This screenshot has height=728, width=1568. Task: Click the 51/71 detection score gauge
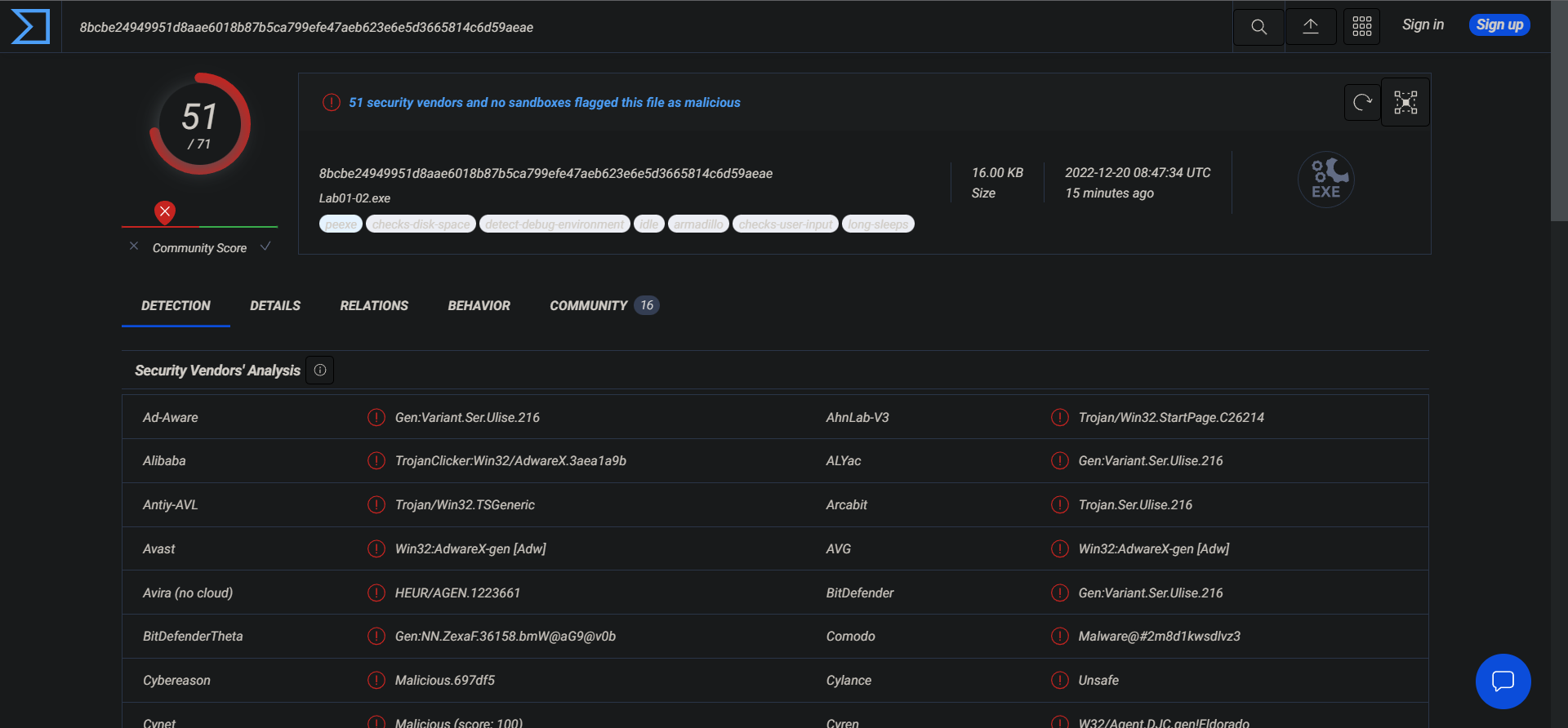pos(199,124)
